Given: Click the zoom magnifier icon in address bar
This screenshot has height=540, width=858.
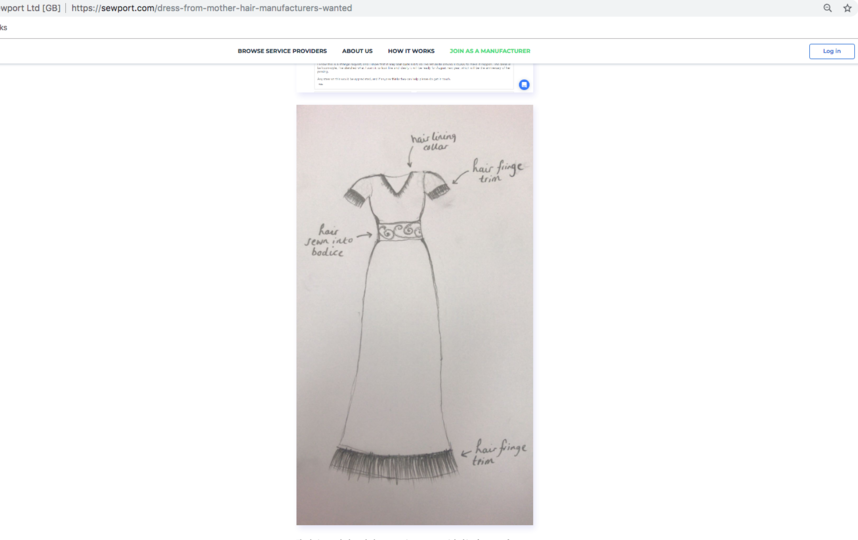Looking at the screenshot, I should coord(827,8).
